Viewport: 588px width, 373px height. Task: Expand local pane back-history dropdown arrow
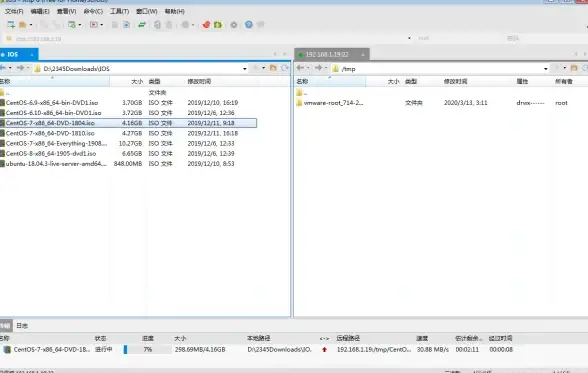(x=10, y=68)
